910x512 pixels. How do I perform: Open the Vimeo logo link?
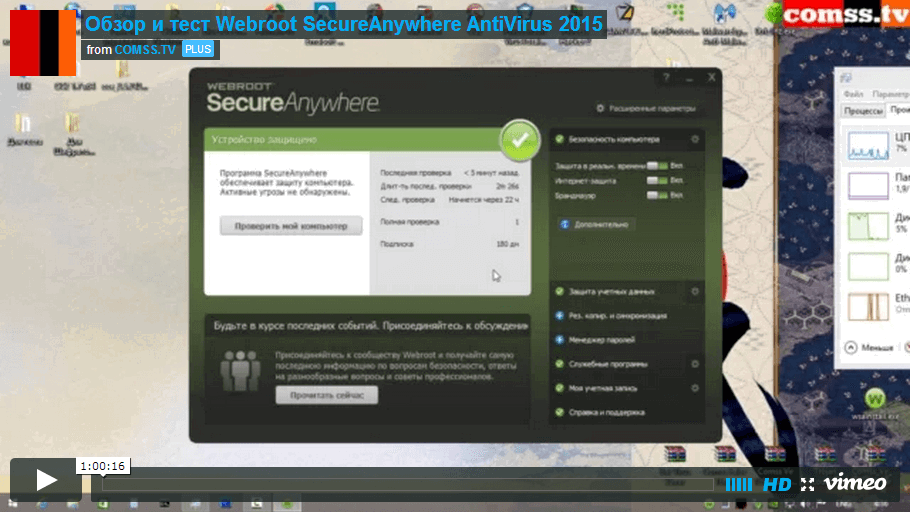click(x=855, y=483)
